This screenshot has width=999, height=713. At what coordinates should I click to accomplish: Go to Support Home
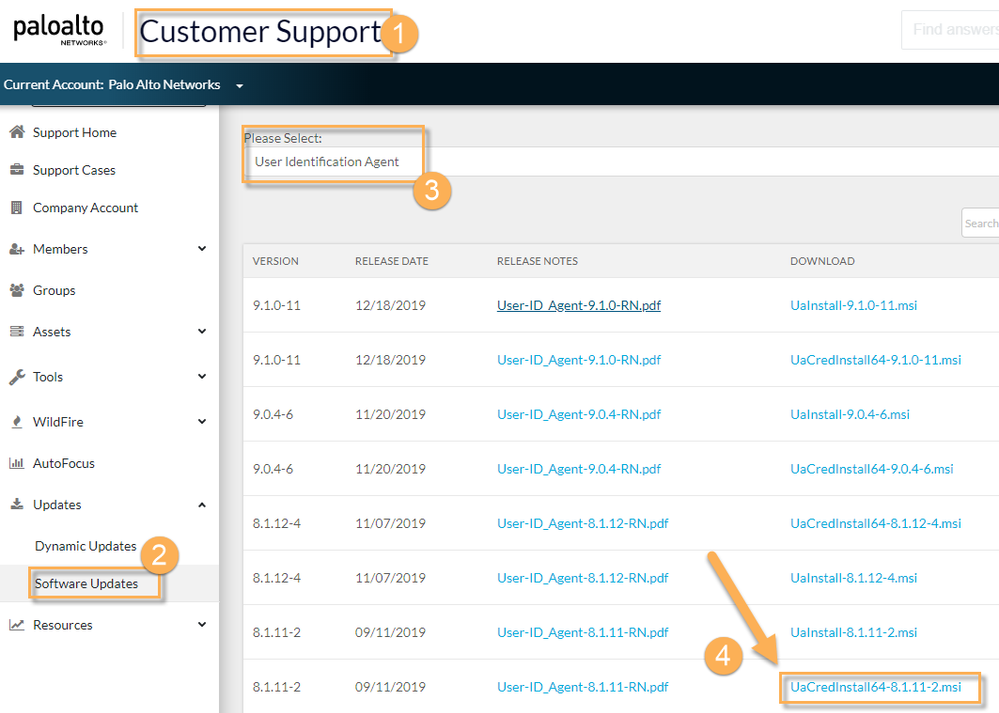tap(75, 133)
